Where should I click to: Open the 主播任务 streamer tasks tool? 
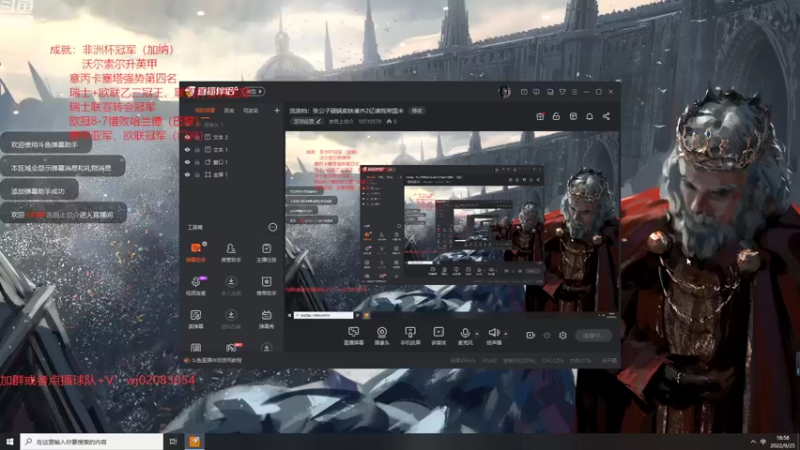[x=266, y=253]
